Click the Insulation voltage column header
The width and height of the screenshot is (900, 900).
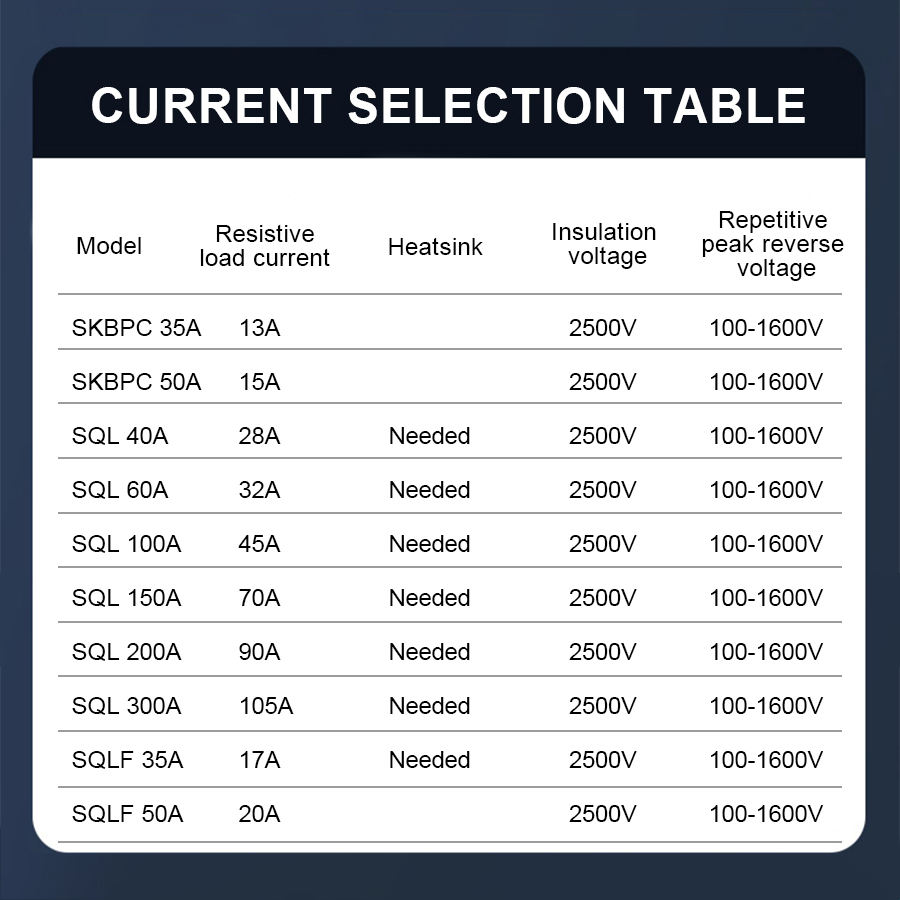pos(604,244)
